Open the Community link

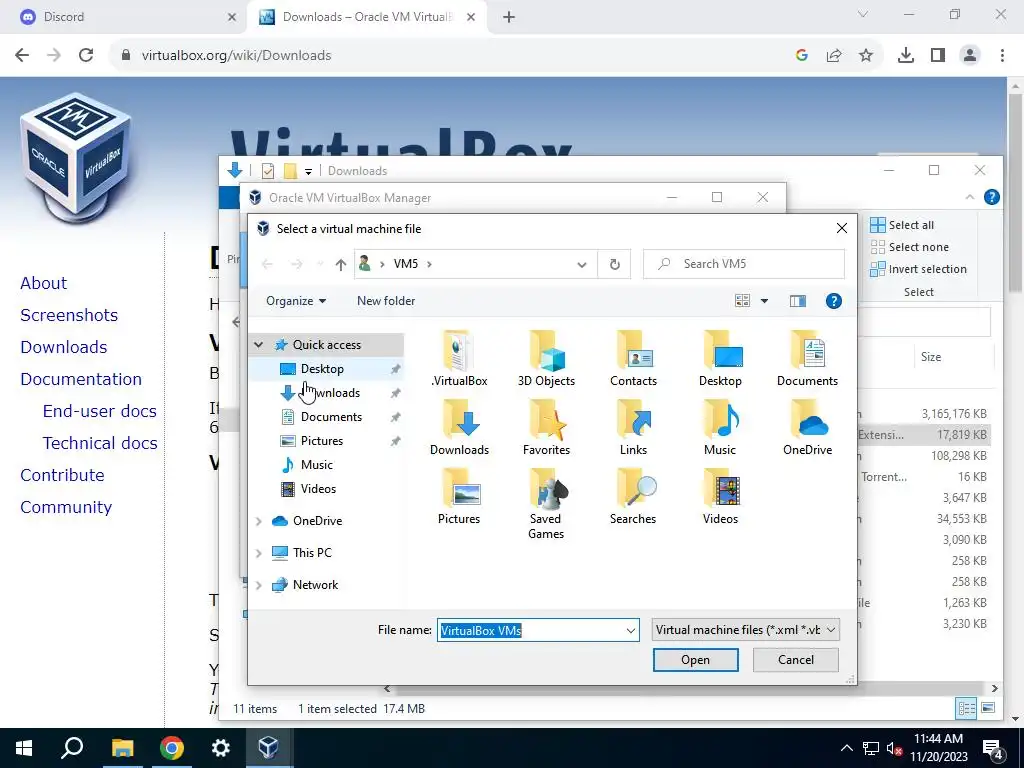coord(66,507)
